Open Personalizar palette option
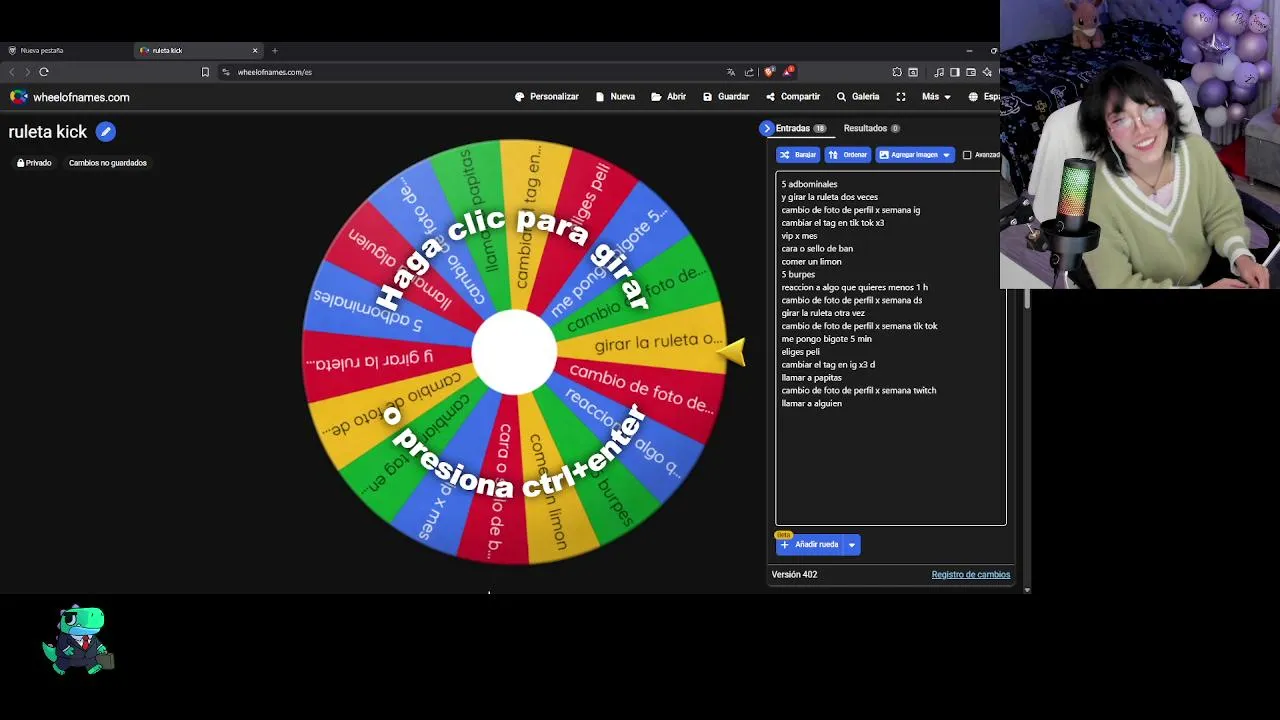The image size is (1280, 720). [547, 97]
